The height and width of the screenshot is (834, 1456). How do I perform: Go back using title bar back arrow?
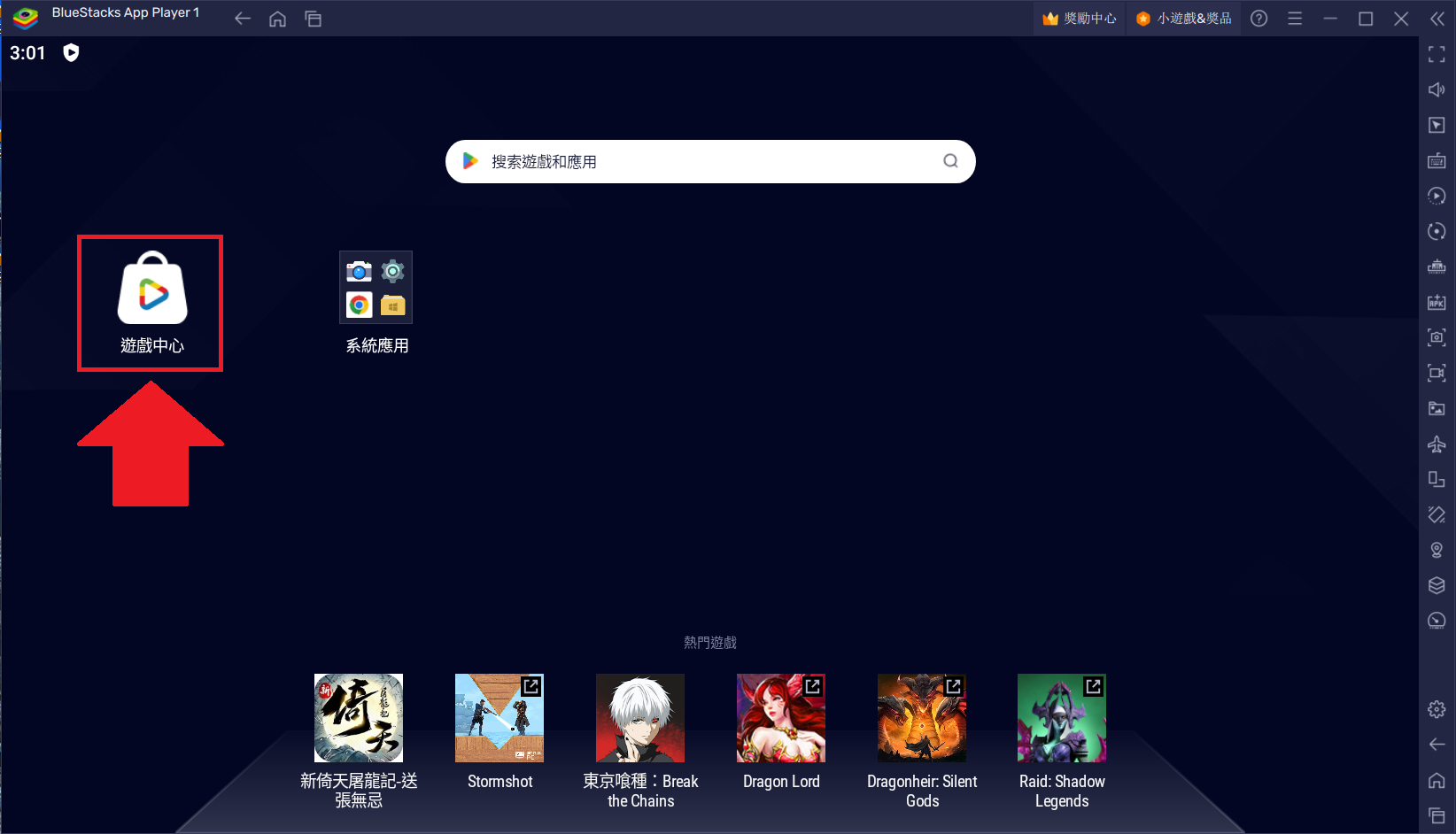tap(242, 19)
